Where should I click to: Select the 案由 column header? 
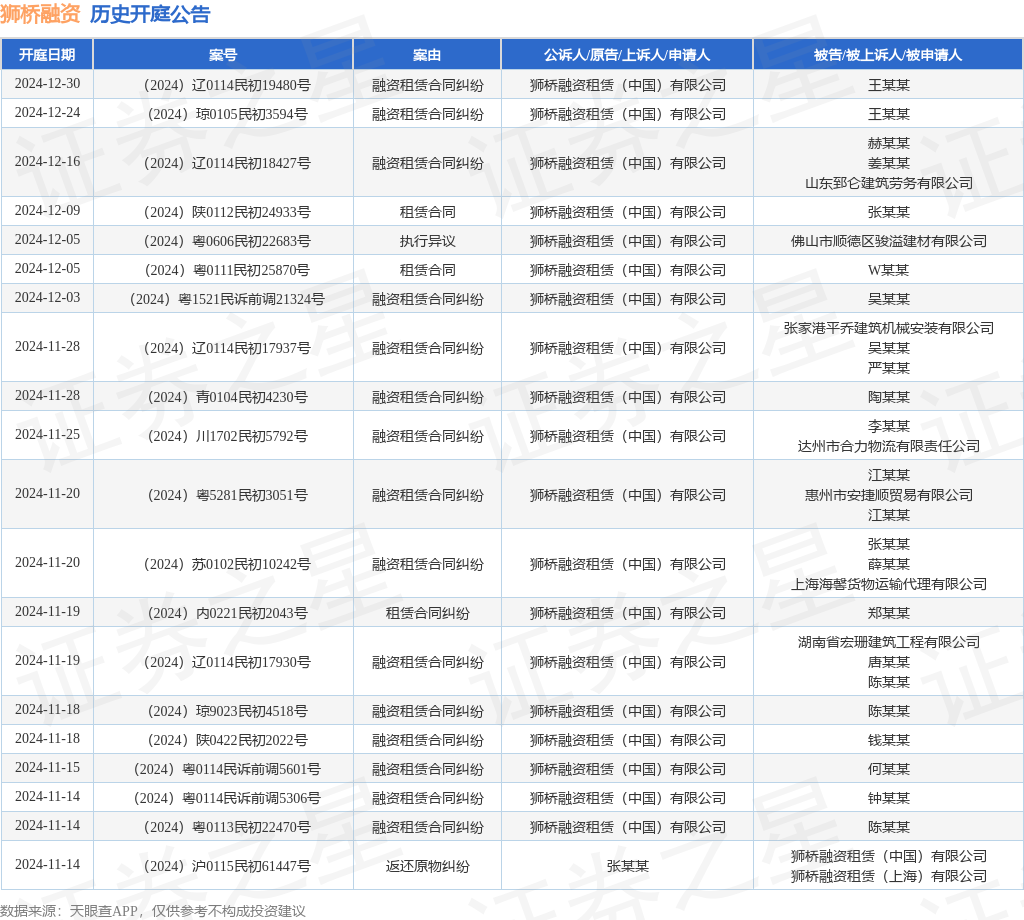427,55
